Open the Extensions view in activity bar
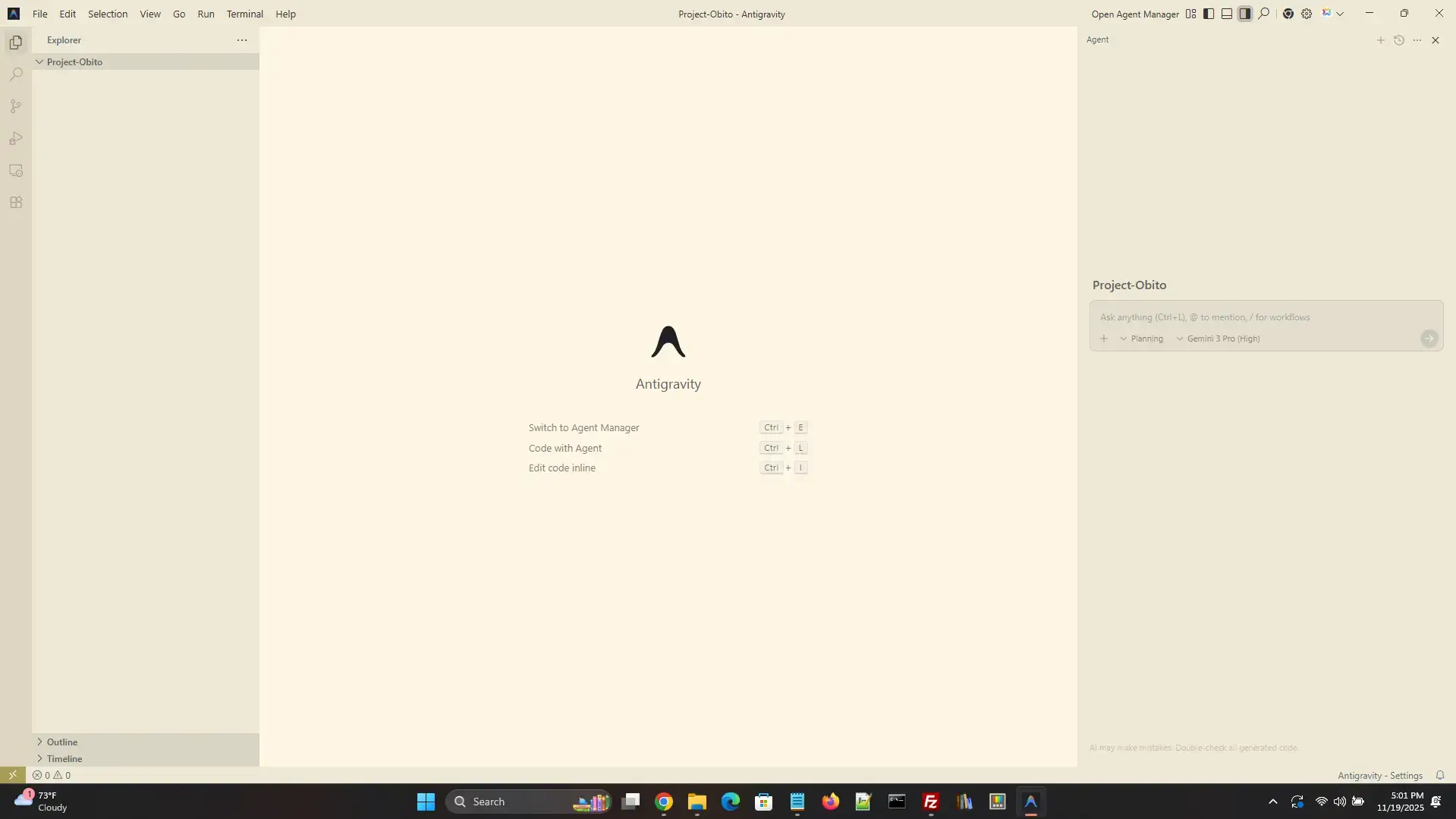Image resolution: width=1456 pixels, height=819 pixels. coord(16,203)
